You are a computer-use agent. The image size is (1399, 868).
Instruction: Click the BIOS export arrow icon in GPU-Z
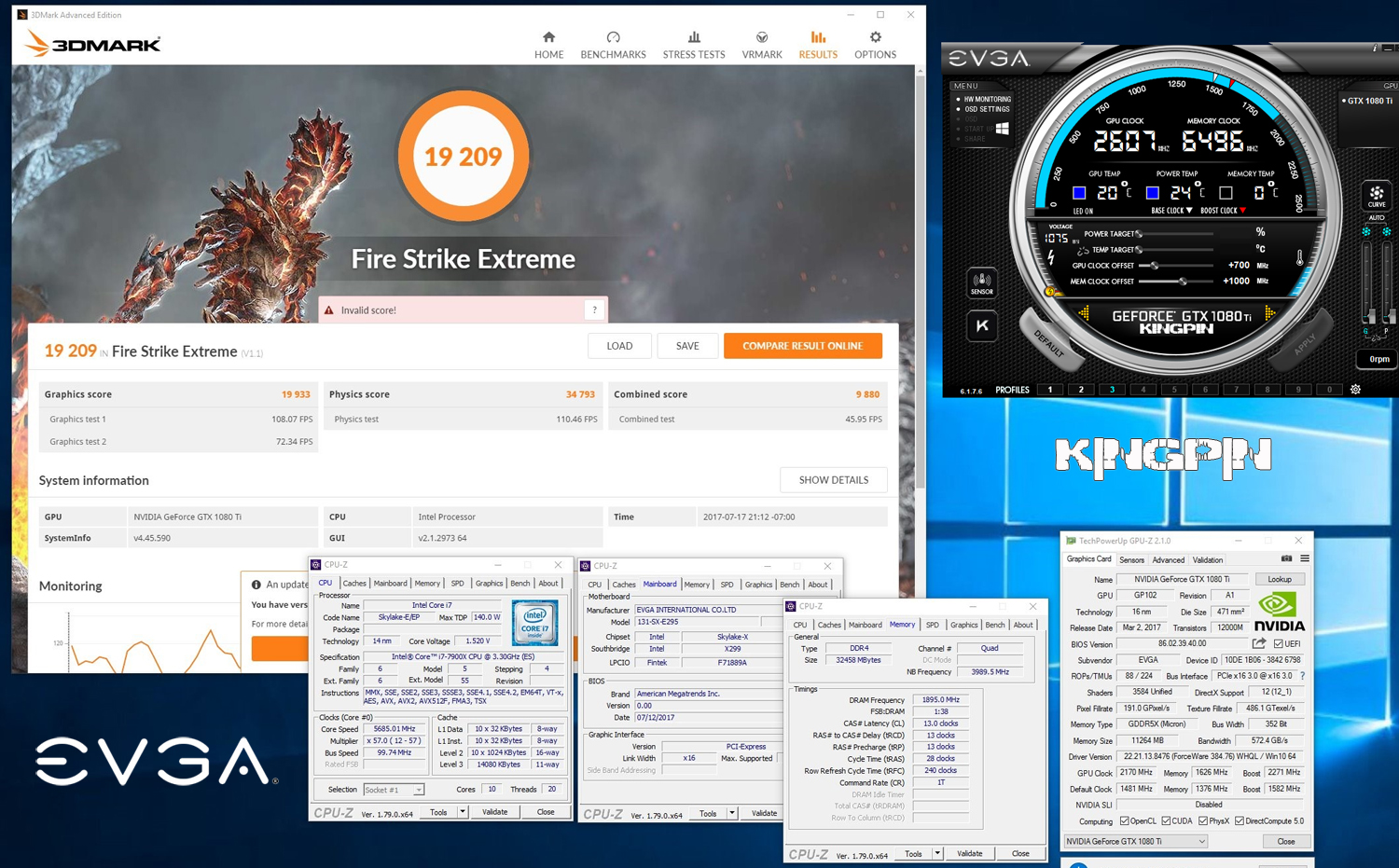click(1259, 643)
